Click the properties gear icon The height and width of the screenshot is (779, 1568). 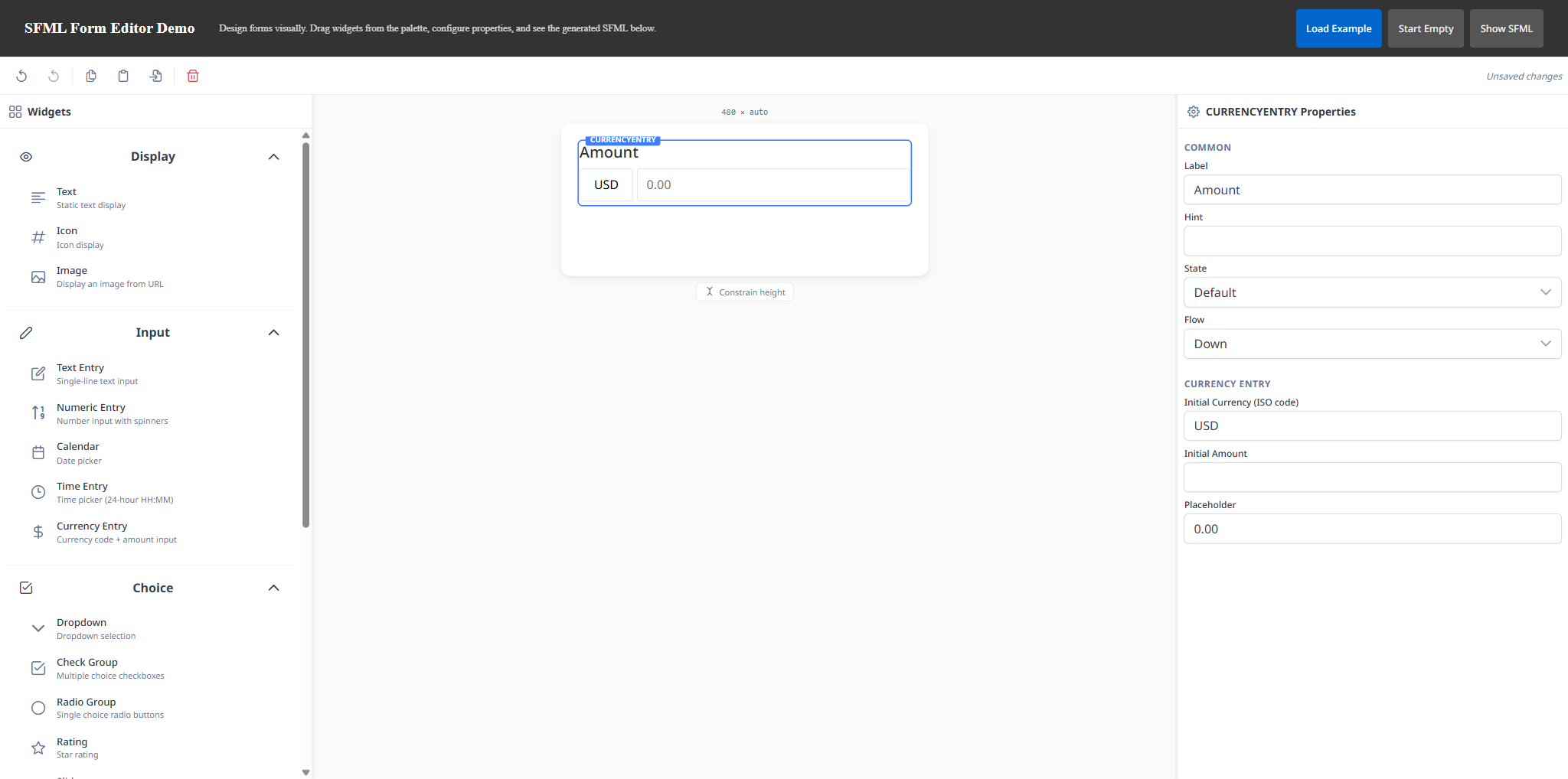pos(1194,112)
